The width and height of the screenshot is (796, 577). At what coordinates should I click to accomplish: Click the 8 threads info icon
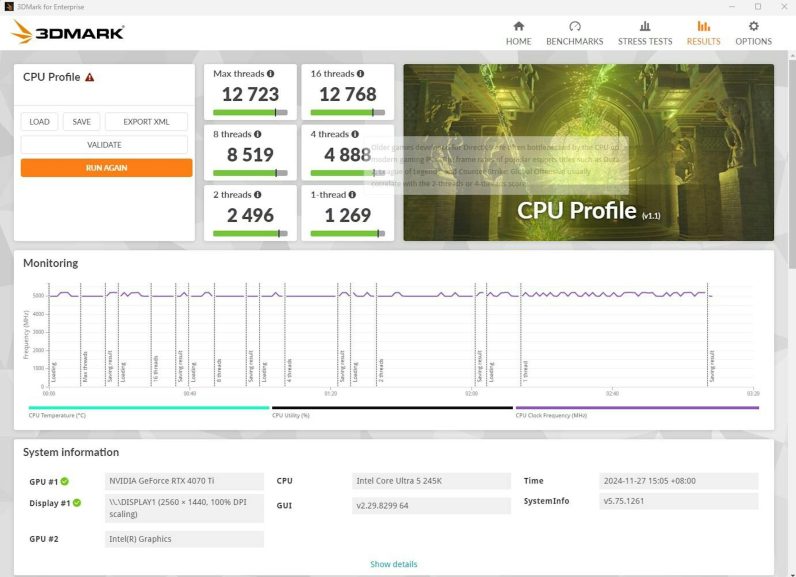[257, 134]
